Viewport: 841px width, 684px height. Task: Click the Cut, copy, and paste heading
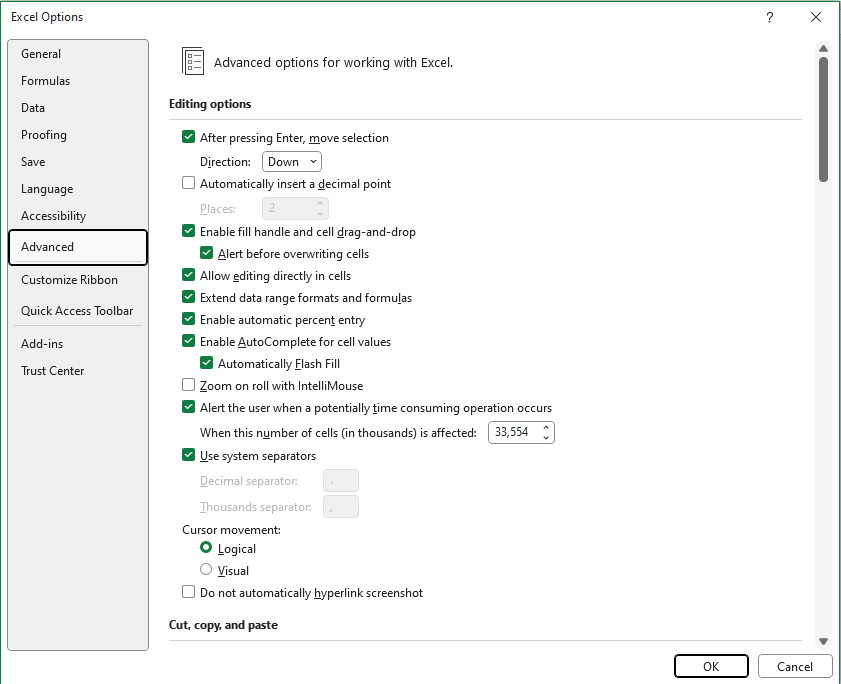(x=223, y=625)
